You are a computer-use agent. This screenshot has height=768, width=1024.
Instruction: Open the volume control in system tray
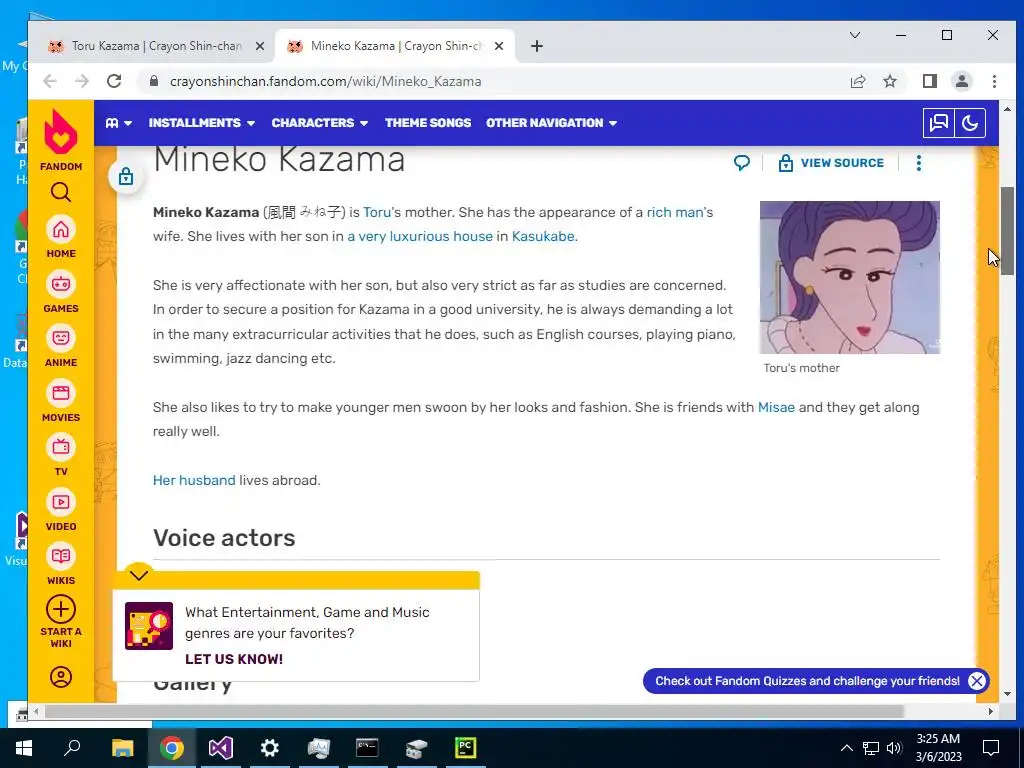[894, 748]
